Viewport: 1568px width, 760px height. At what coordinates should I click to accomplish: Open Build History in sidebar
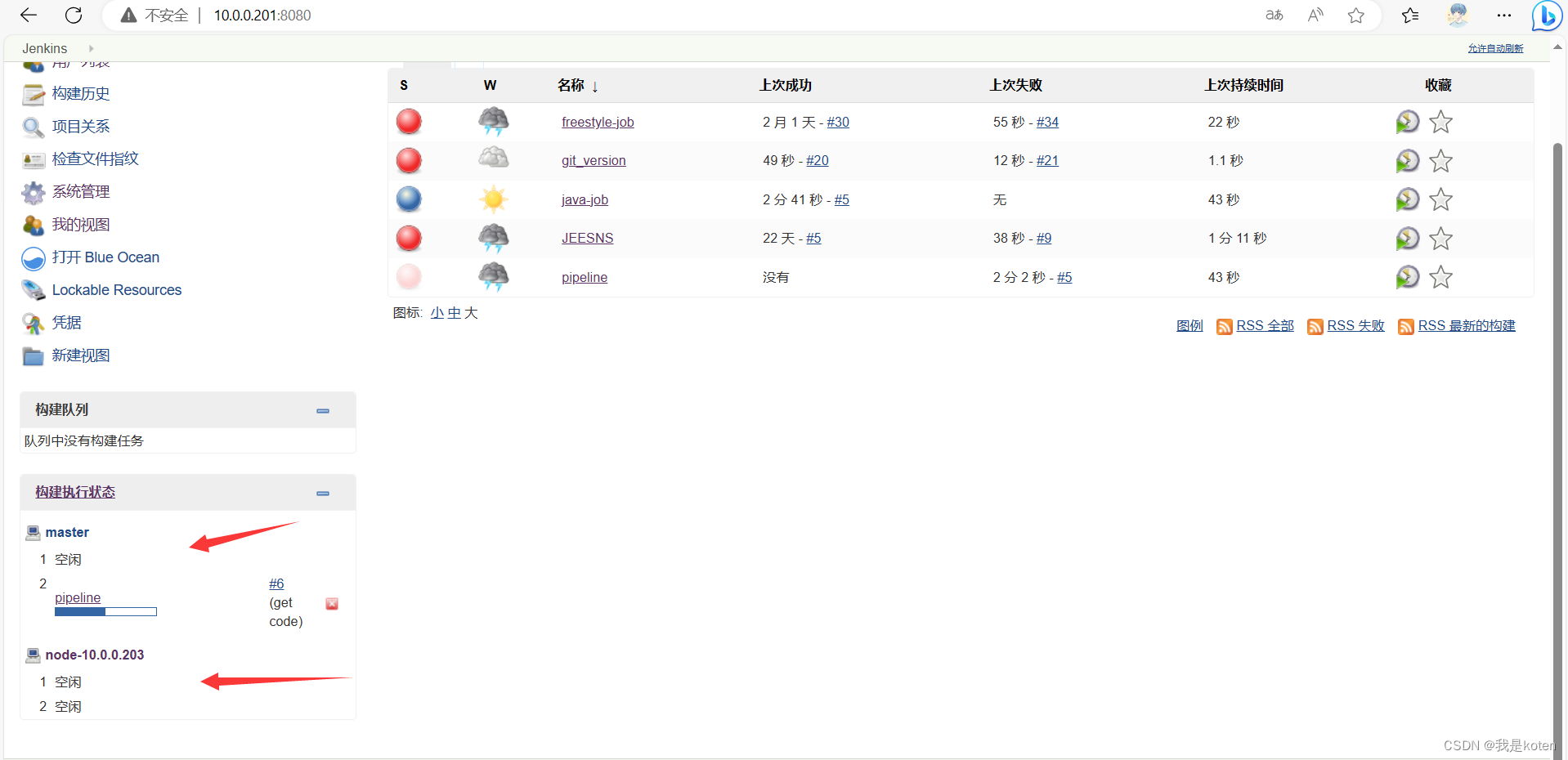[x=80, y=94]
